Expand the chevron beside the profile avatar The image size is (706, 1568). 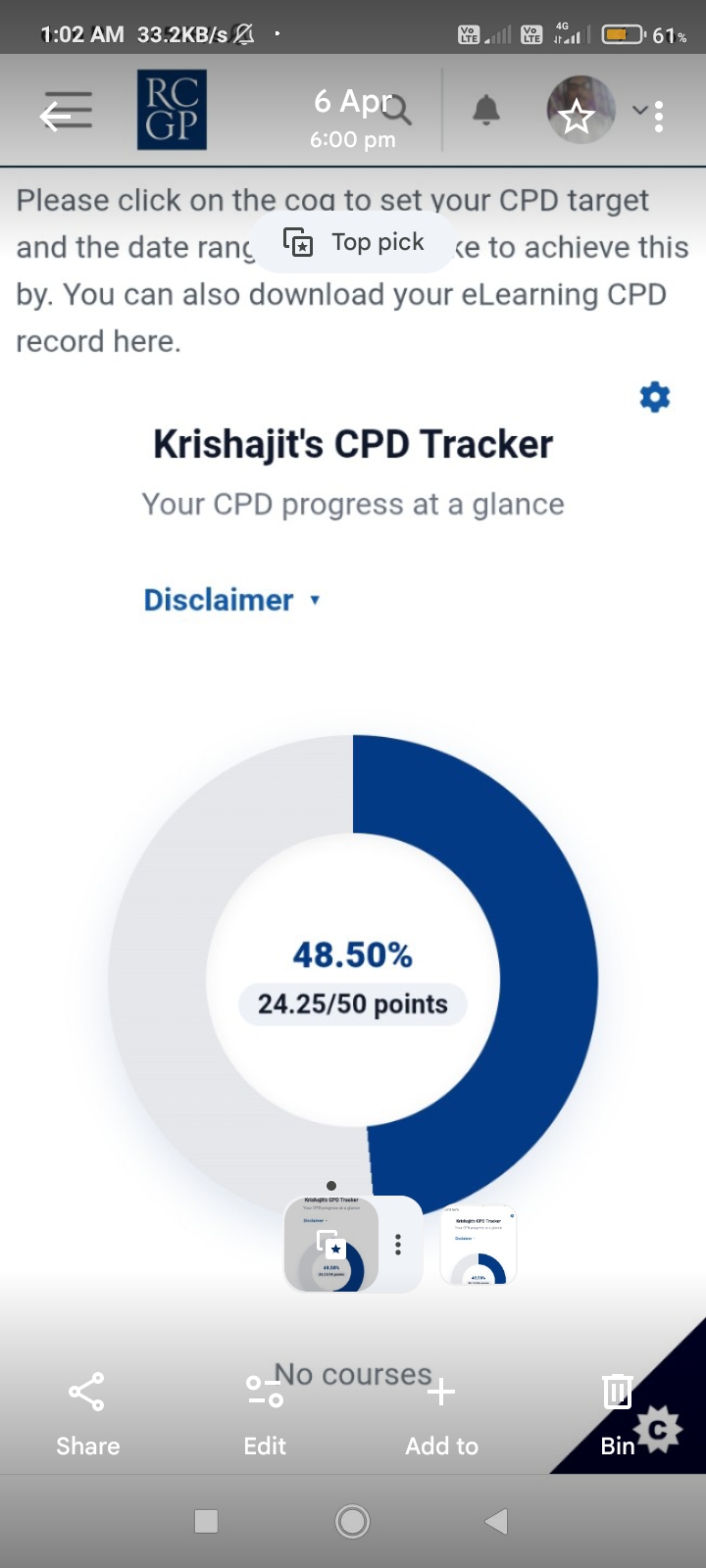[x=638, y=110]
